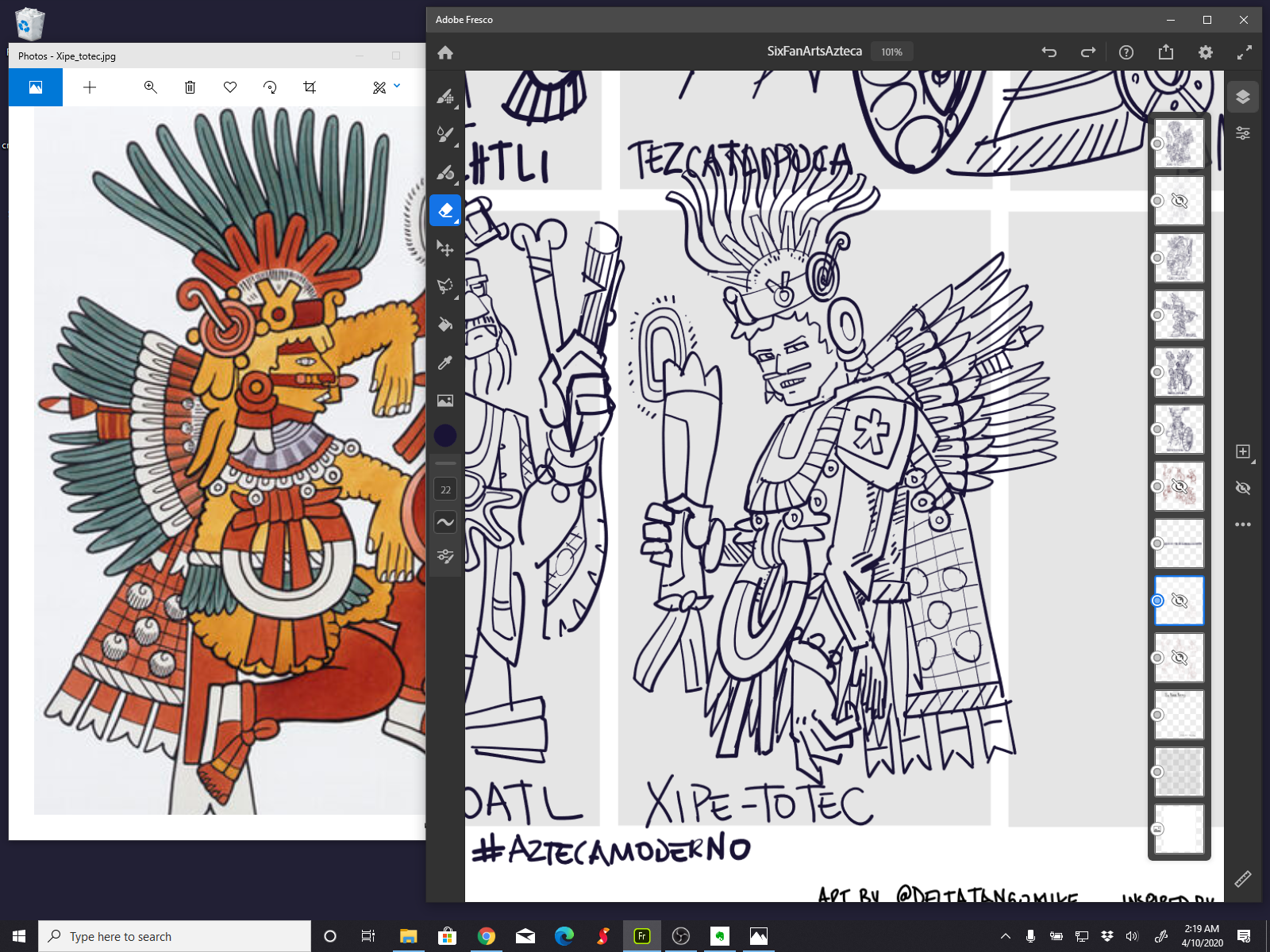Screen dimensions: 1270x952
Task: Toggle the Layers panel icon
Action: [x=1243, y=97]
